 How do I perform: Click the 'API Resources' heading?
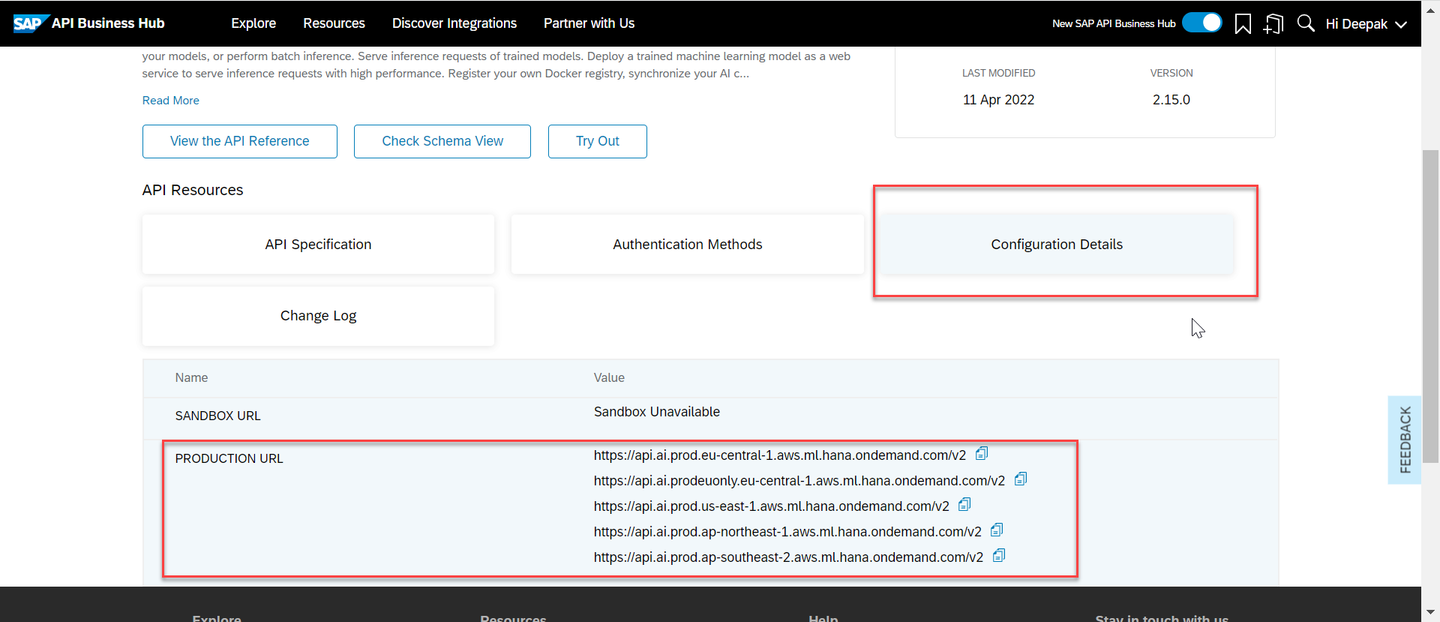tap(193, 190)
